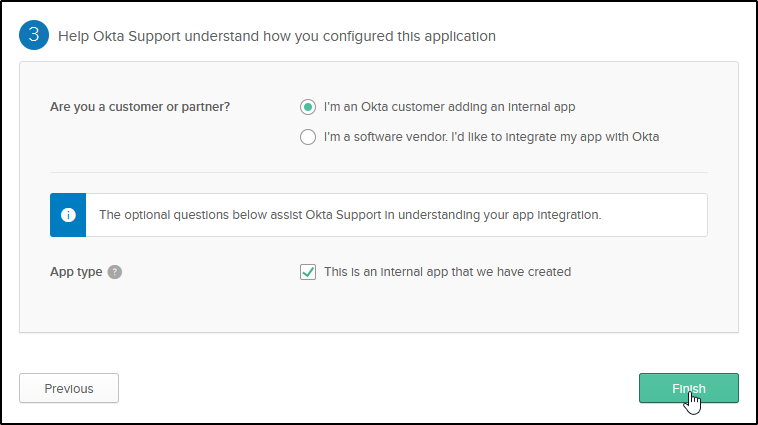Click the blue info icon in the banner
This screenshot has height=425, width=758.
[x=68, y=215]
